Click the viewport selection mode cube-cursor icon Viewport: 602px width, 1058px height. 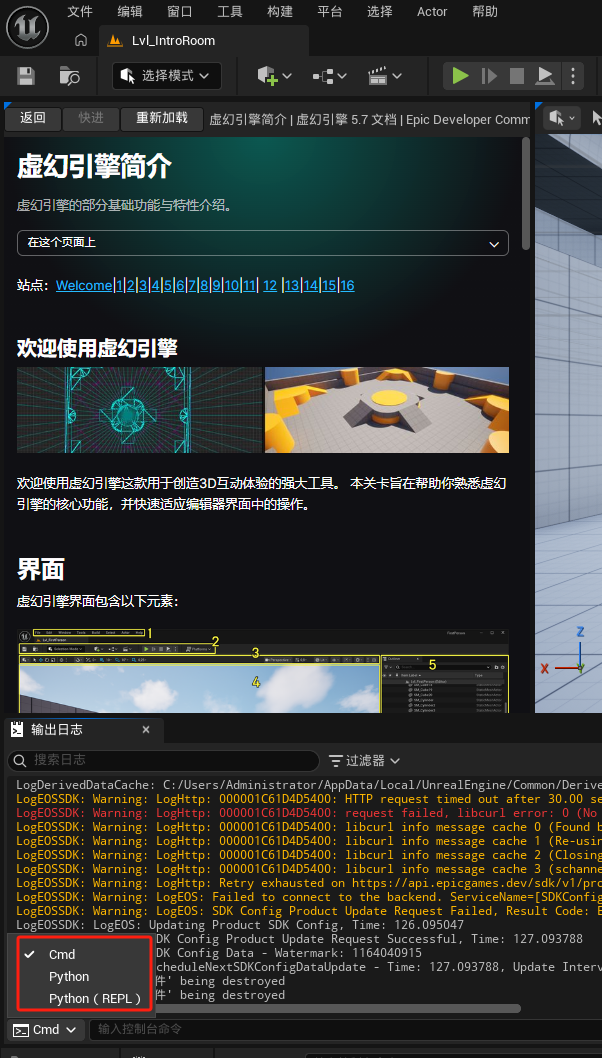point(557,119)
